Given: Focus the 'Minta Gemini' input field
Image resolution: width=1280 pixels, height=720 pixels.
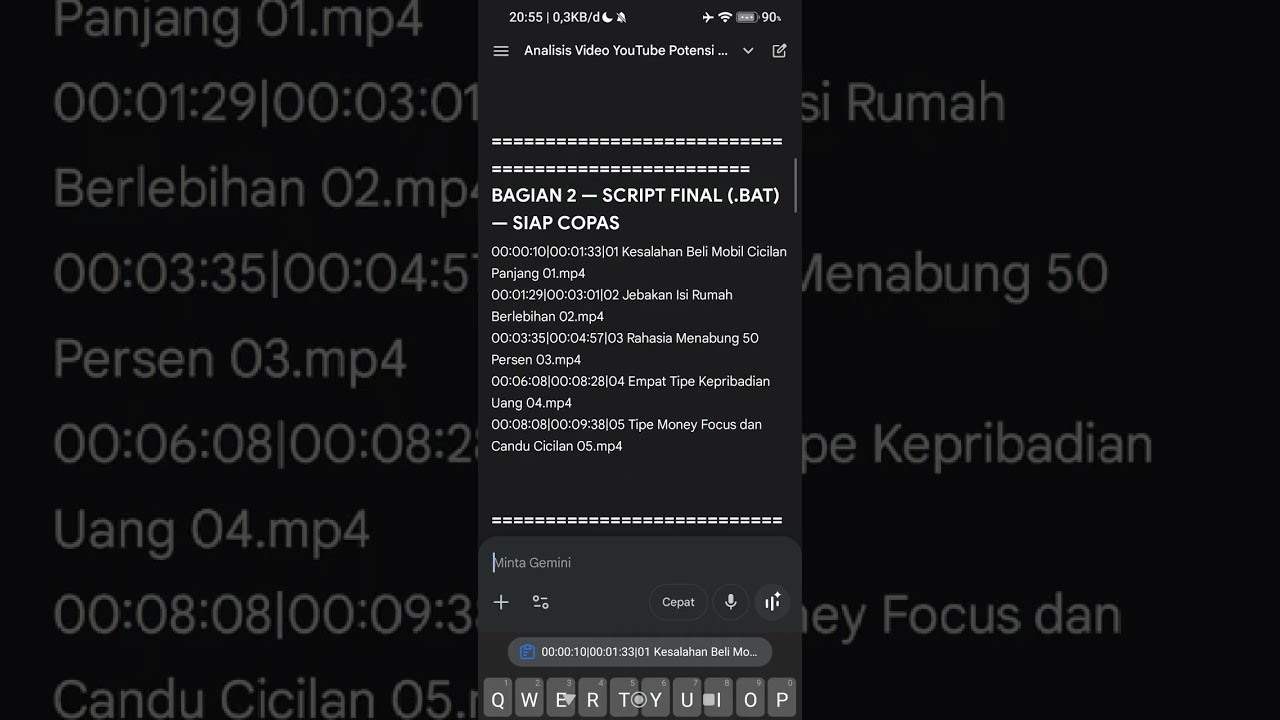Looking at the screenshot, I should click(x=640, y=563).
